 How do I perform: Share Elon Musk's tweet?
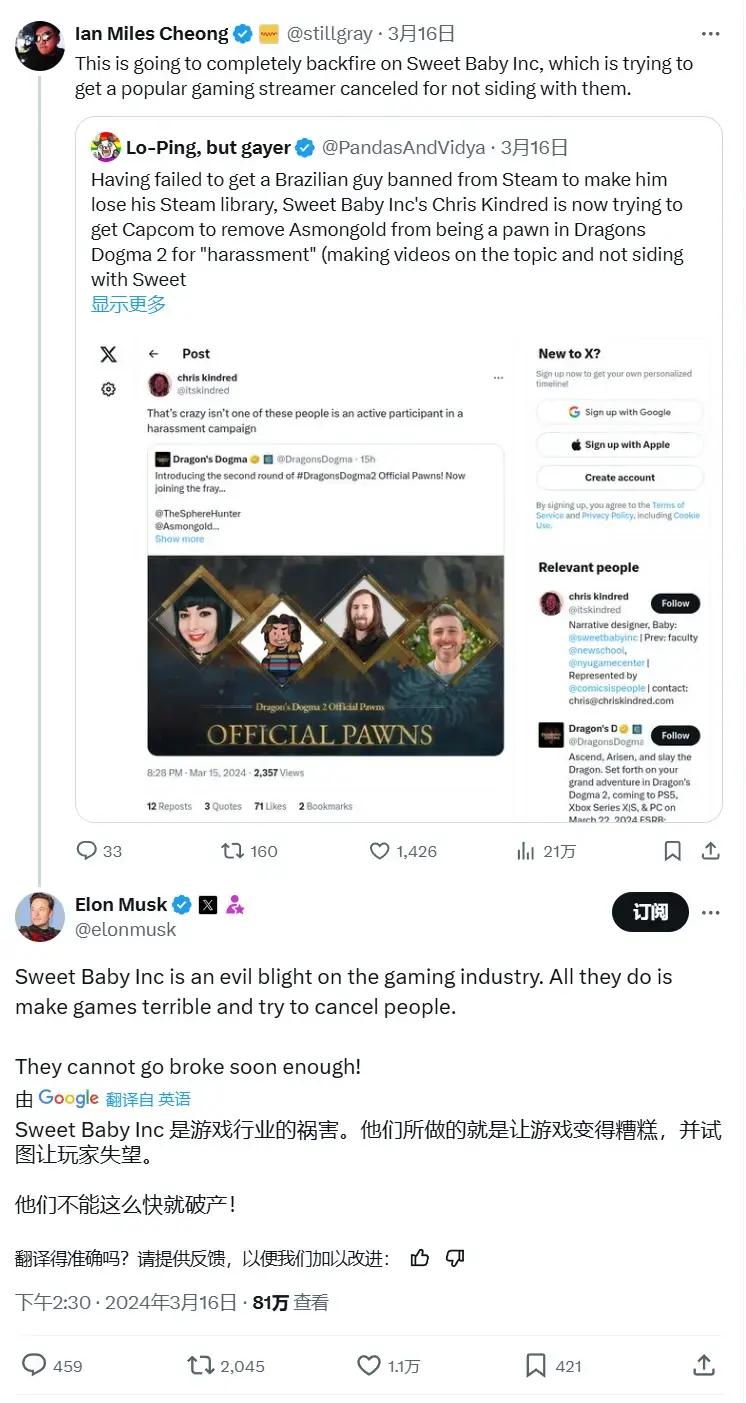coord(704,1365)
